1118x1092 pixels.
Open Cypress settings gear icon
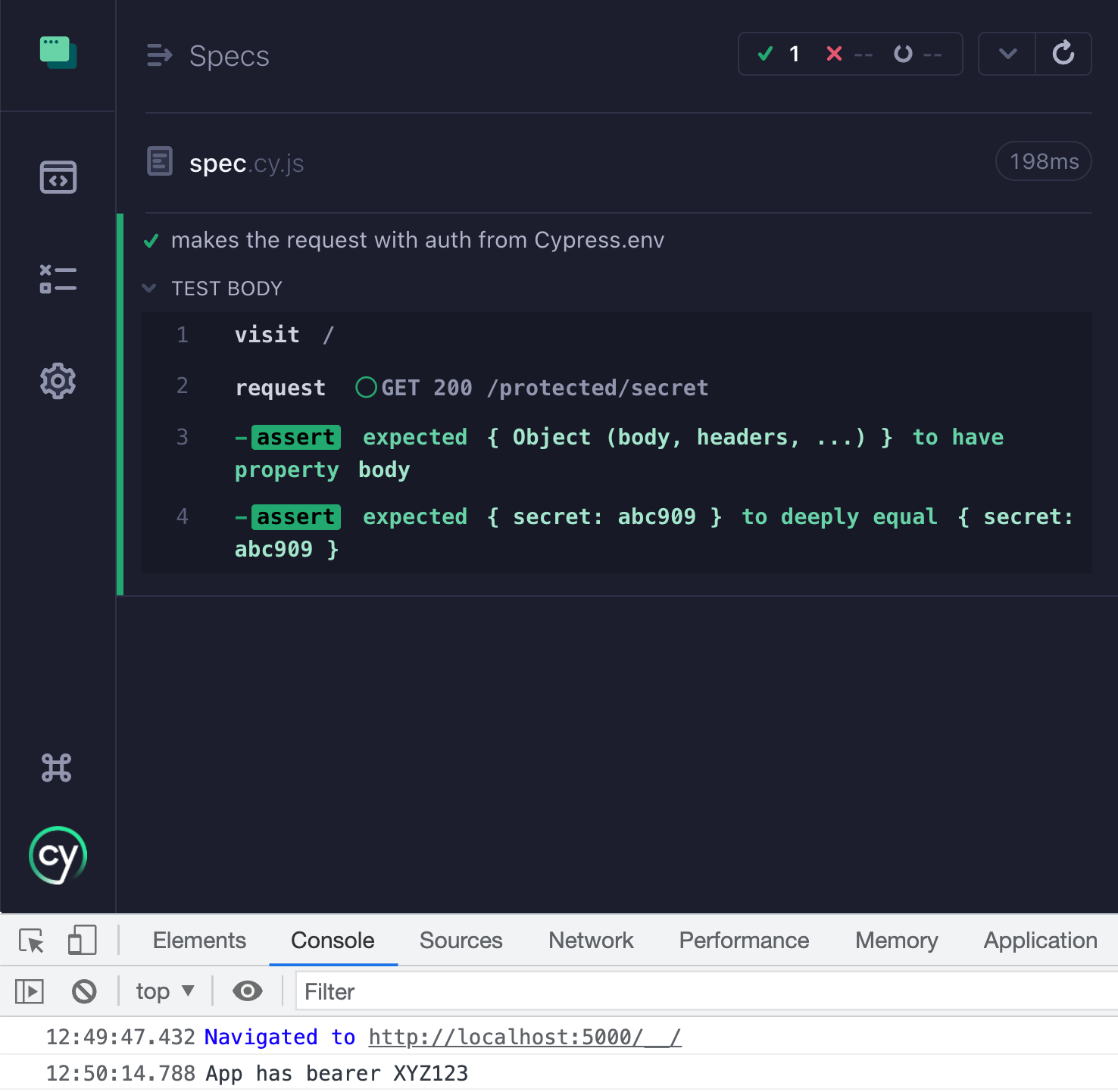point(58,381)
